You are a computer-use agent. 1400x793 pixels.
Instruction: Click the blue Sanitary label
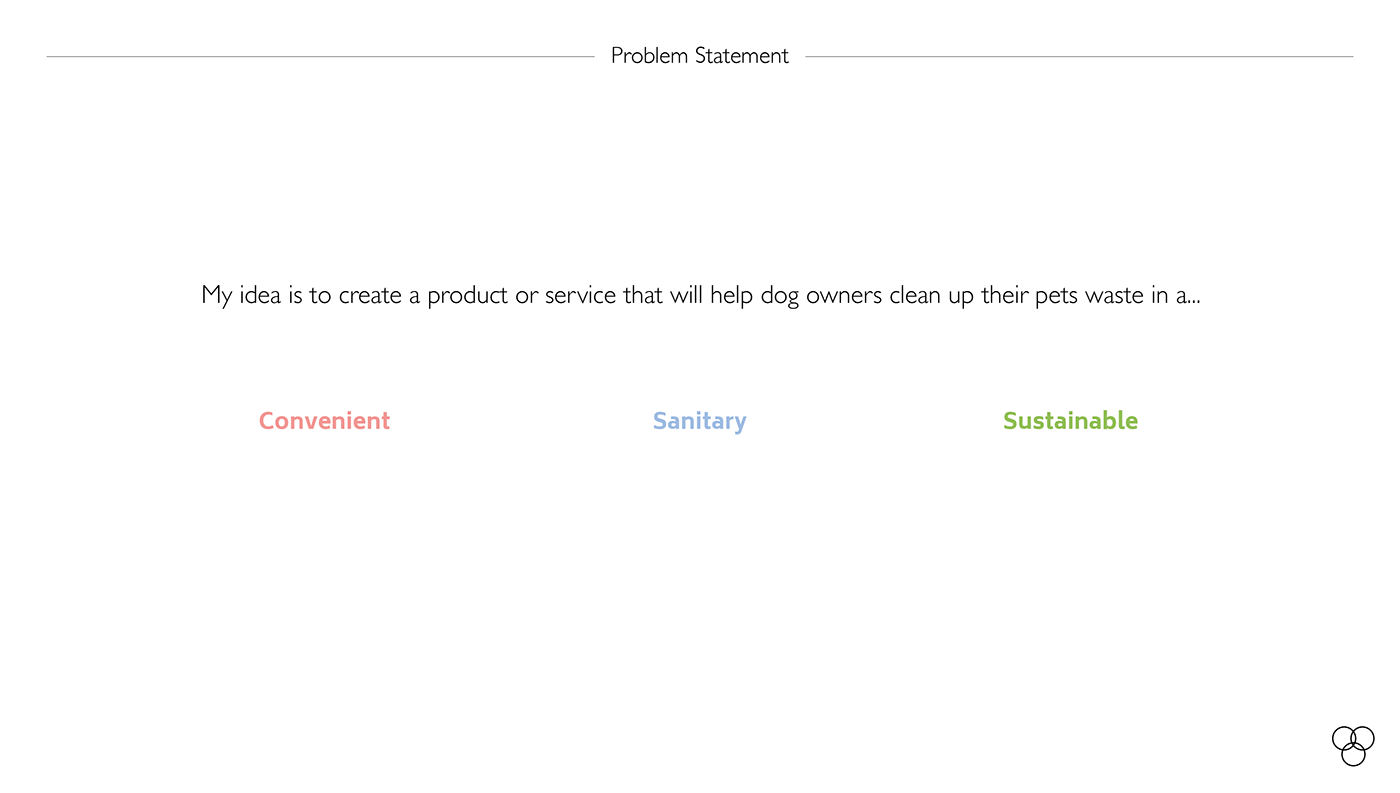pyautogui.click(x=699, y=421)
